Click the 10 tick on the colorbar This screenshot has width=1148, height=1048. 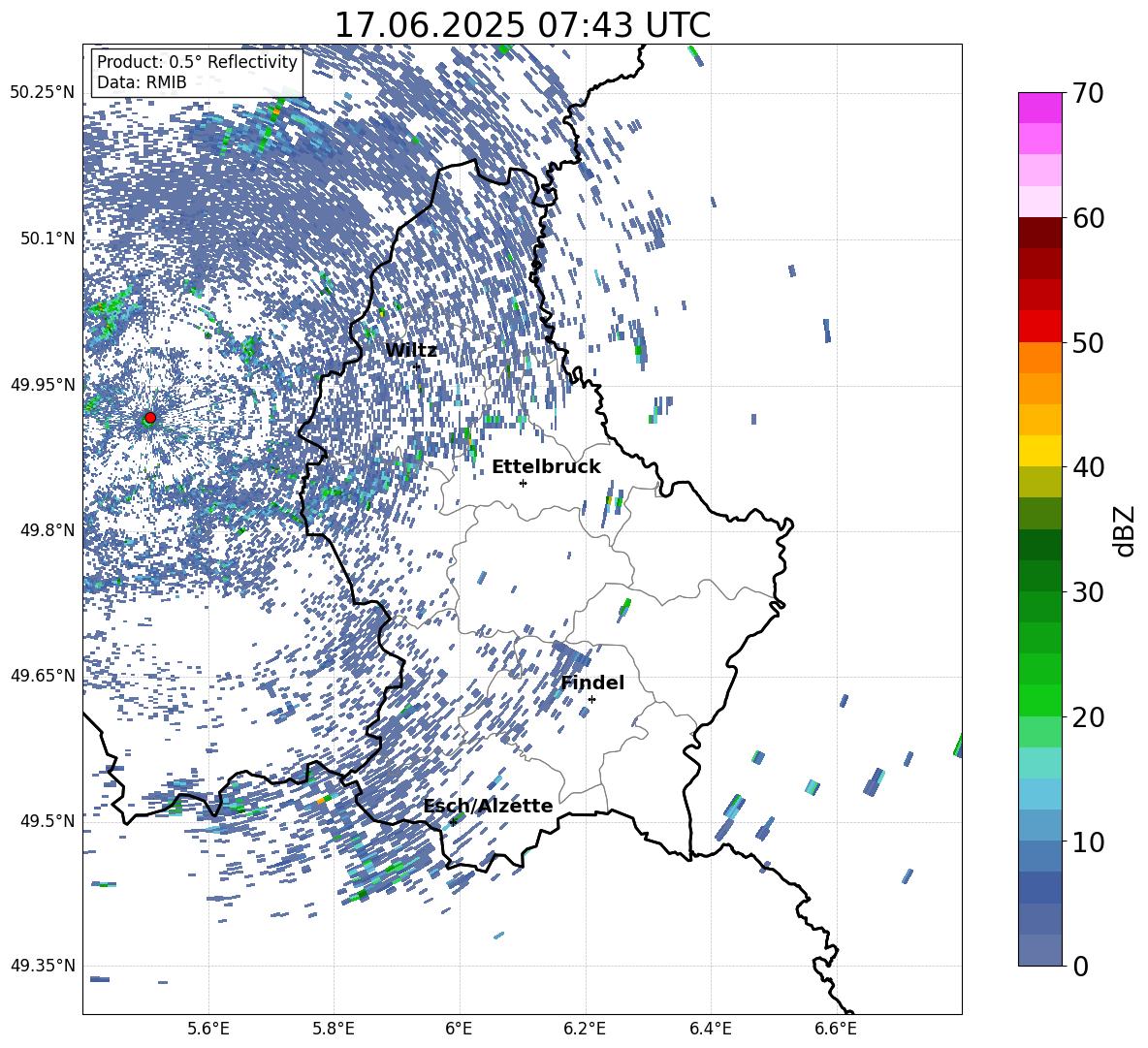click(x=1089, y=842)
